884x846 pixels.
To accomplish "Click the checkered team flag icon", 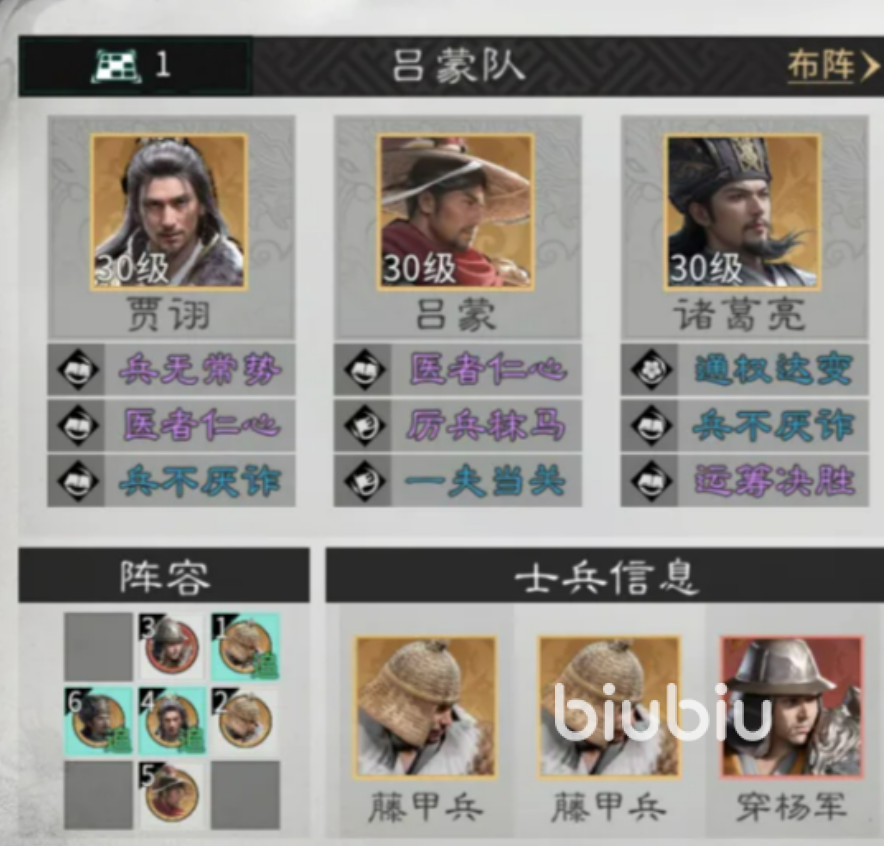I will pyautogui.click(x=116, y=66).
